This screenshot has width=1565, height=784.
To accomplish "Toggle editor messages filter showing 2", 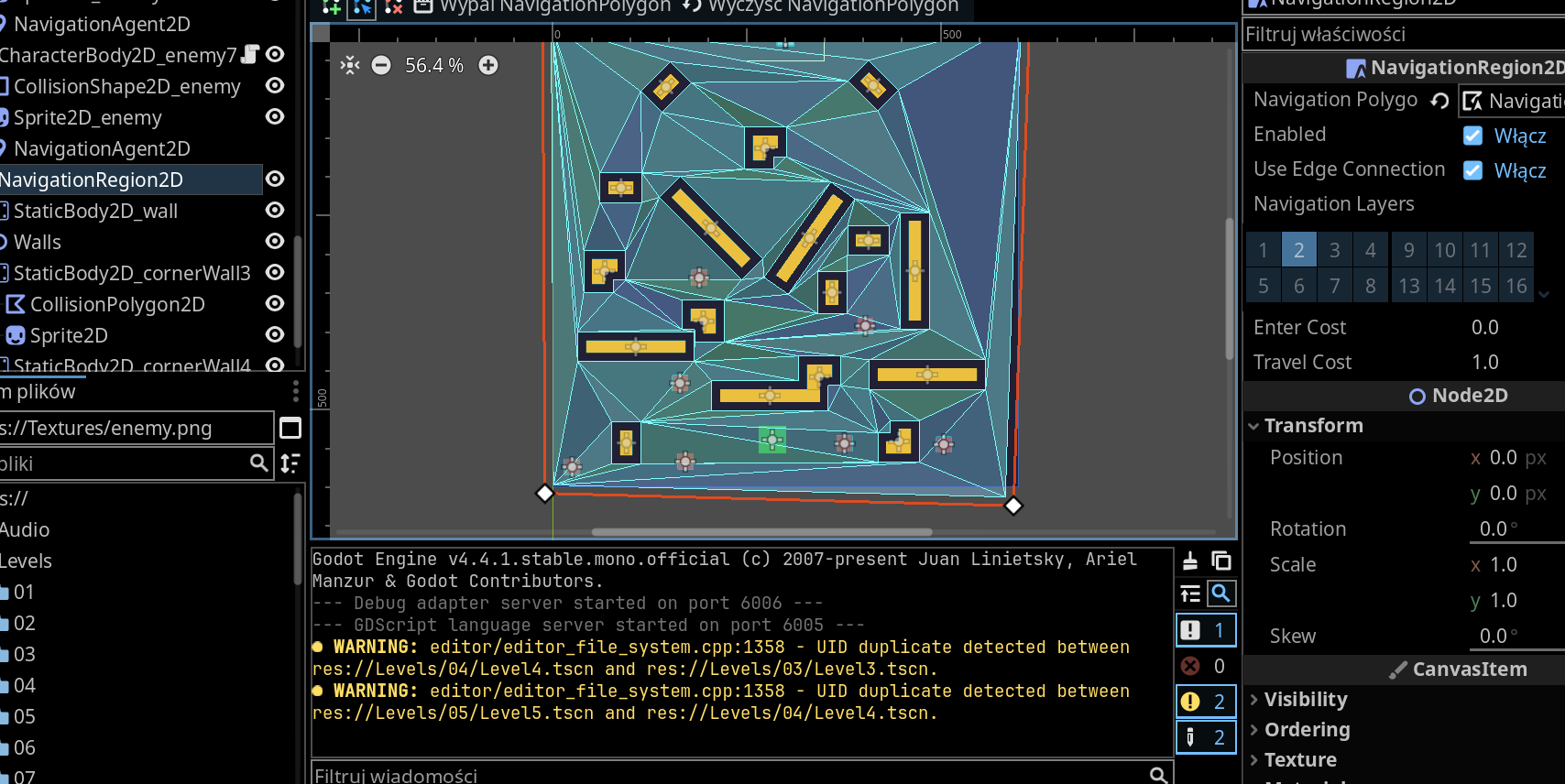I will (x=1206, y=737).
